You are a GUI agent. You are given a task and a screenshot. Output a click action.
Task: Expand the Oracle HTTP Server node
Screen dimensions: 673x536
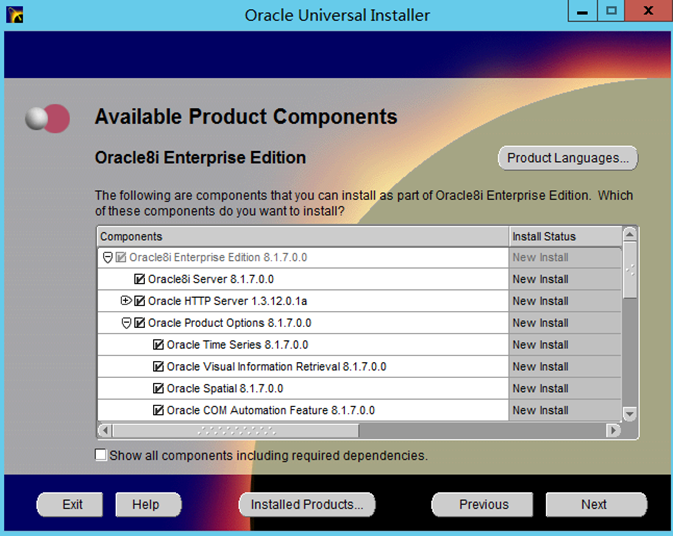[x=126, y=300]
